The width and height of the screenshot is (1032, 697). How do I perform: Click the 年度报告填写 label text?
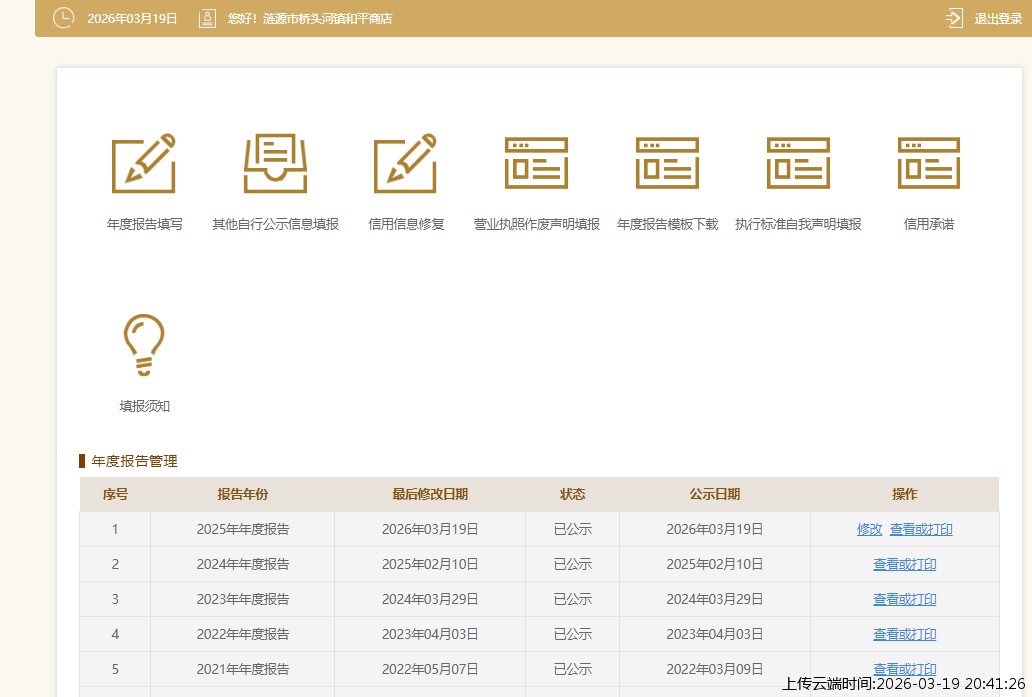144,224
